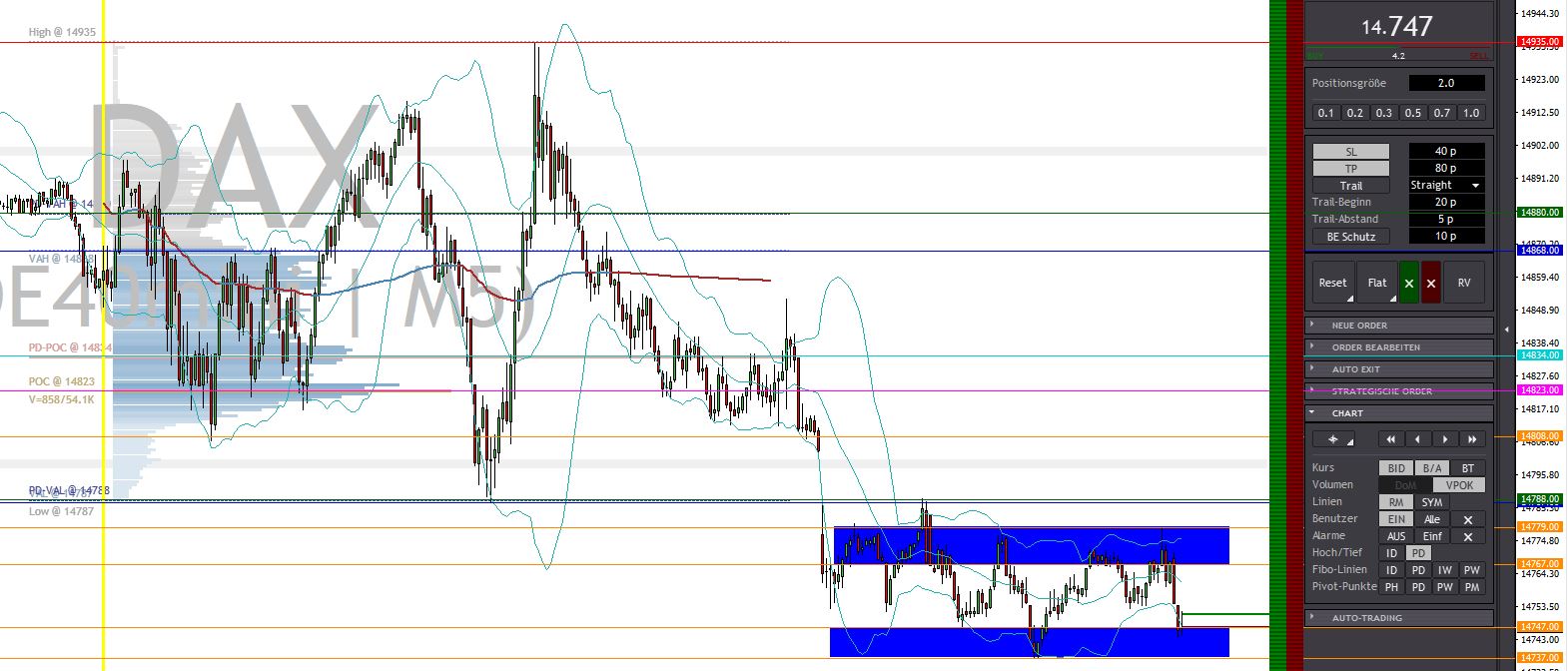
Task: Delete user lines with Benutzer X button
Action: pyautogui.click(x=1468, y=519)
